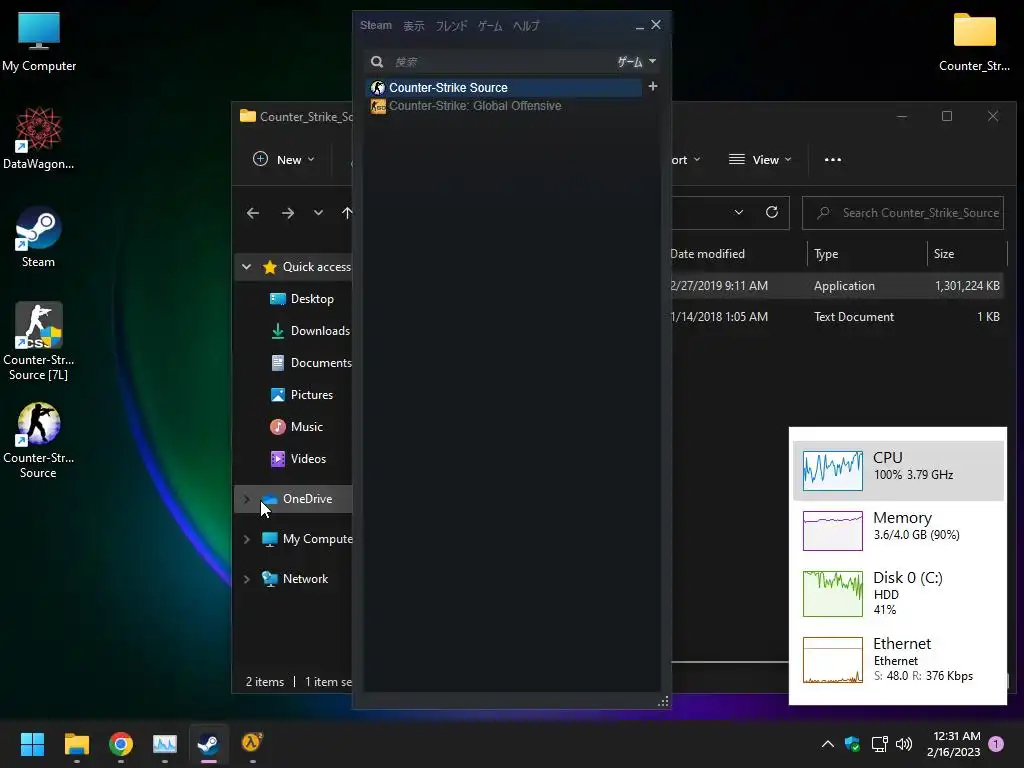Collapse the Quick access tree node

click(246, 266)
